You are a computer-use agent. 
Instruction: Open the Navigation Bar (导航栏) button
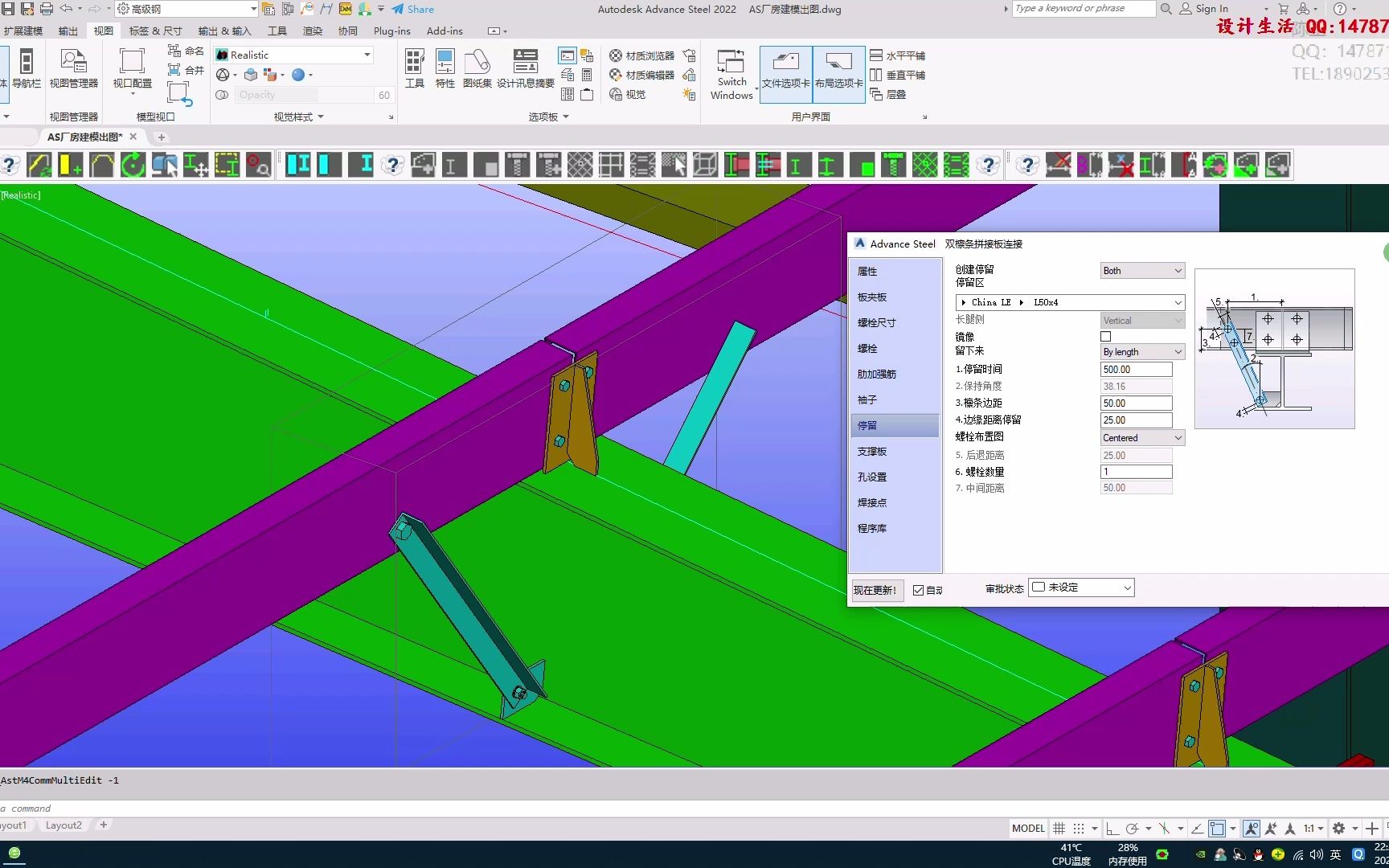coord(27,68)
